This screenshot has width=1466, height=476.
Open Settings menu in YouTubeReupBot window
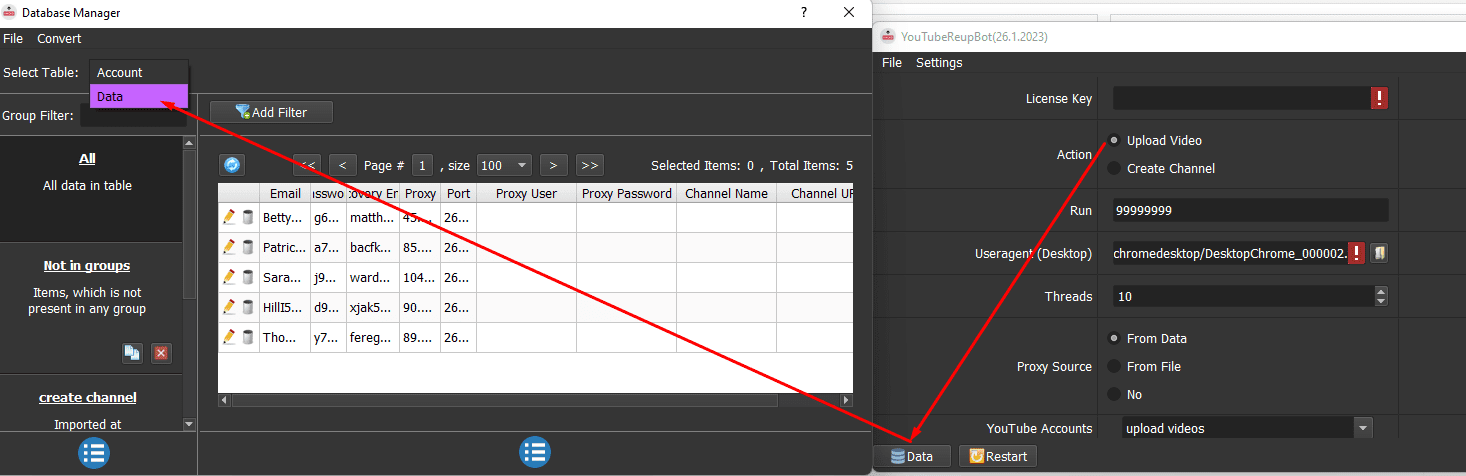[939, 62]
